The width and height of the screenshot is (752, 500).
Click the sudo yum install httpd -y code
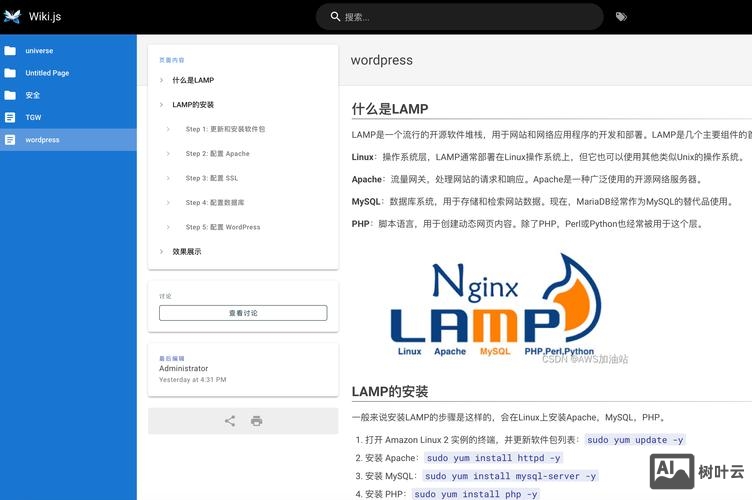[x=494, y=458]
